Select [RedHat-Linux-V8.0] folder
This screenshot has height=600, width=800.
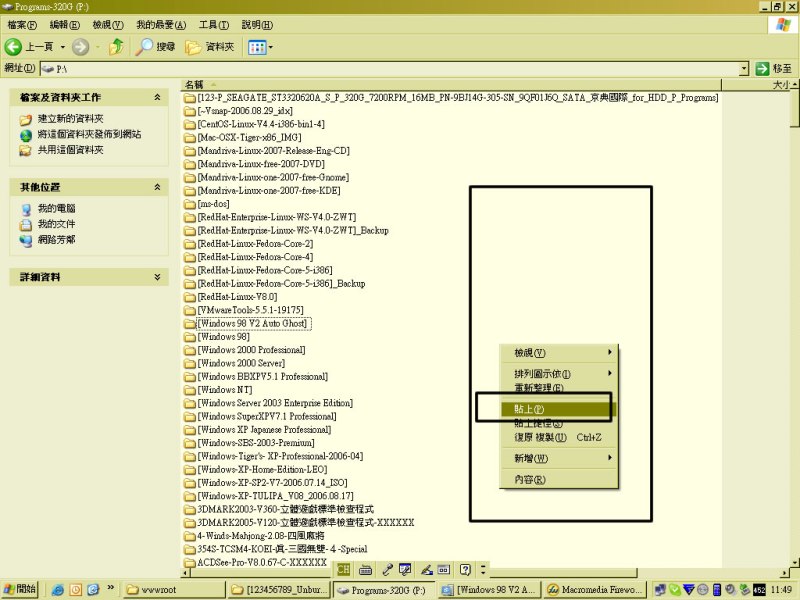tap(237, 297)
